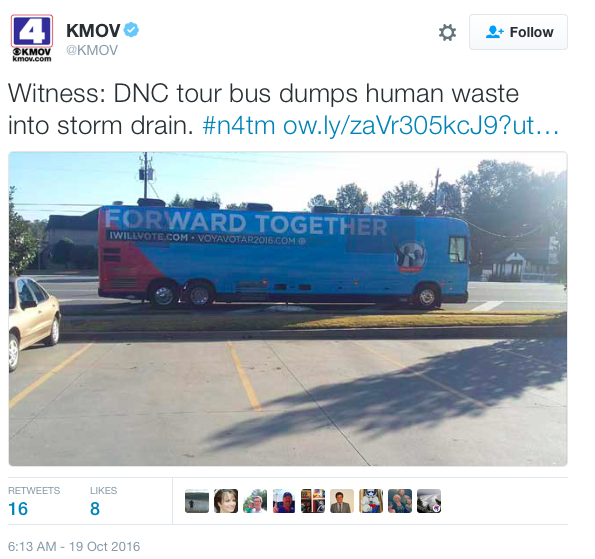The width and height of the screenshot is (595, 559).
Task: Open the fifth avatar with a dark collage
Action: point(313,501)
